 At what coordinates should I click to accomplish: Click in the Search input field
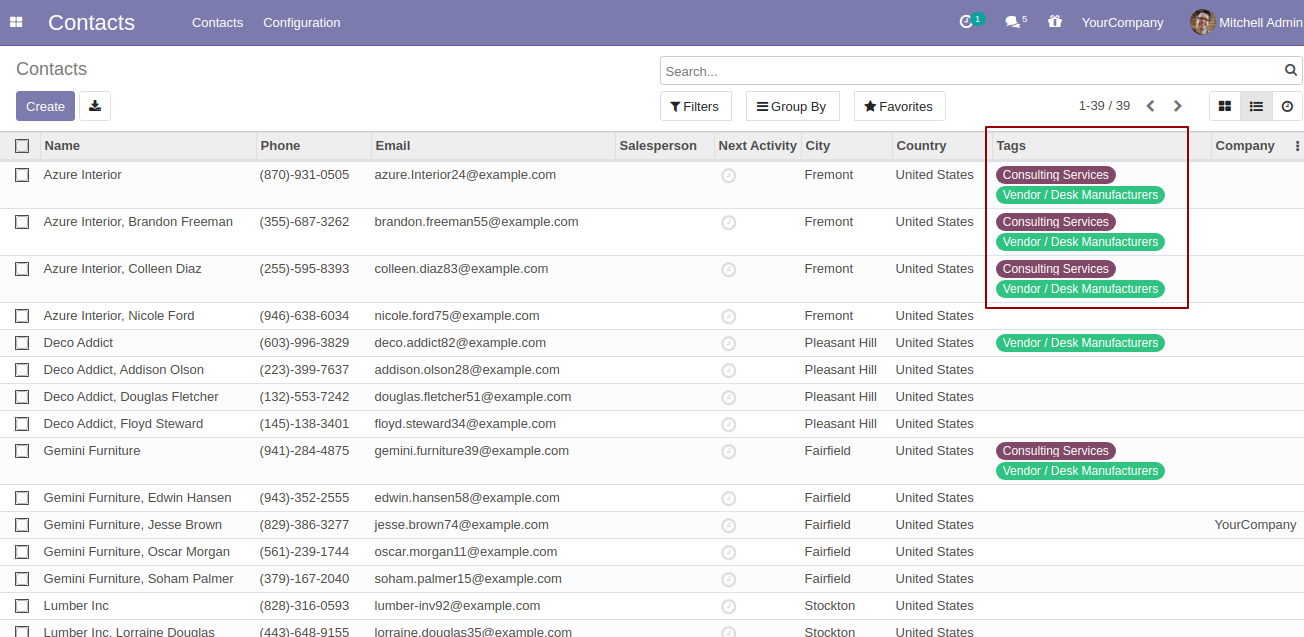click(970, 71)
